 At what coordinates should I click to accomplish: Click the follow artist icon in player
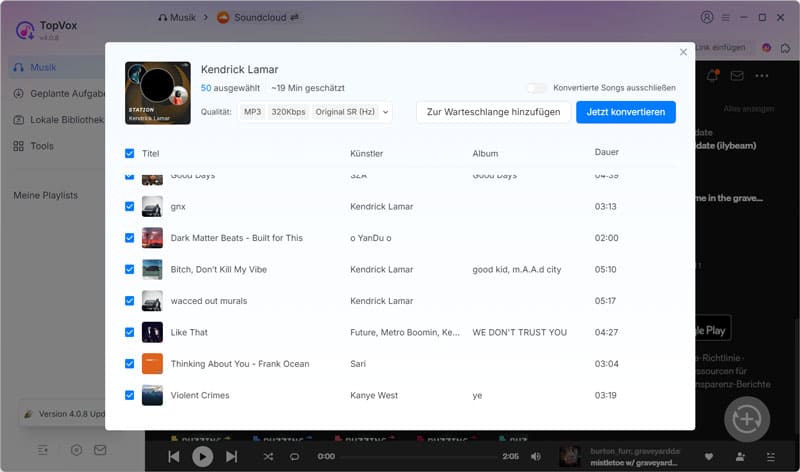tap(740, 457)
